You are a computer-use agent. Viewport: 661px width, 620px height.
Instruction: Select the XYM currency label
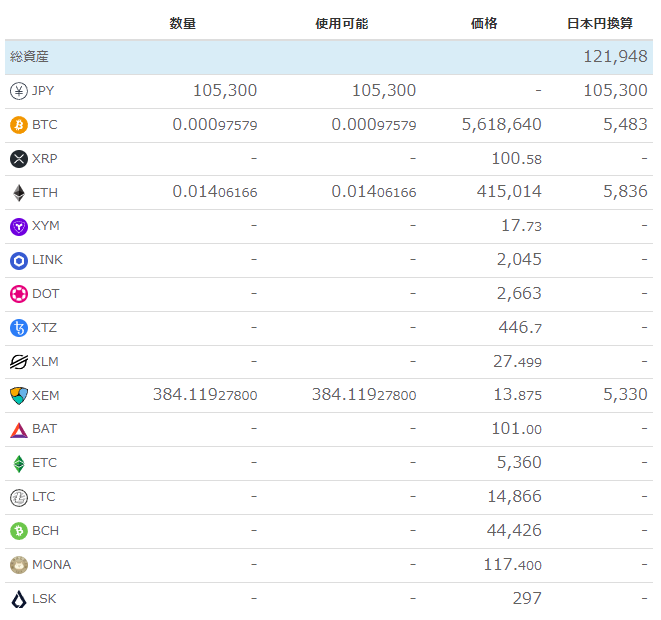(46, 226)
